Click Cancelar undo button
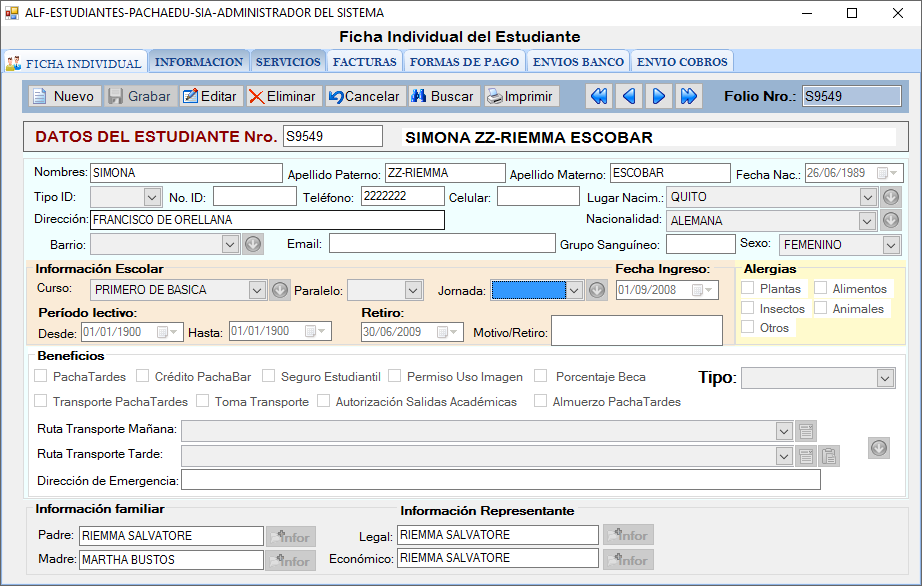The image size is (922, 586). coord(364,97)
